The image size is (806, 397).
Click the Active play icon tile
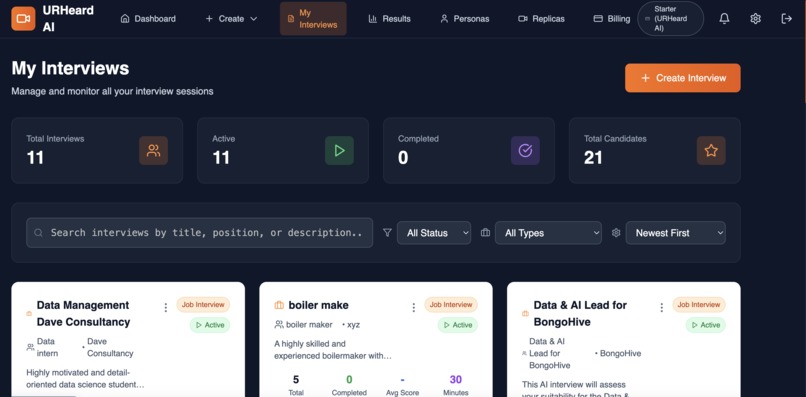339,151
